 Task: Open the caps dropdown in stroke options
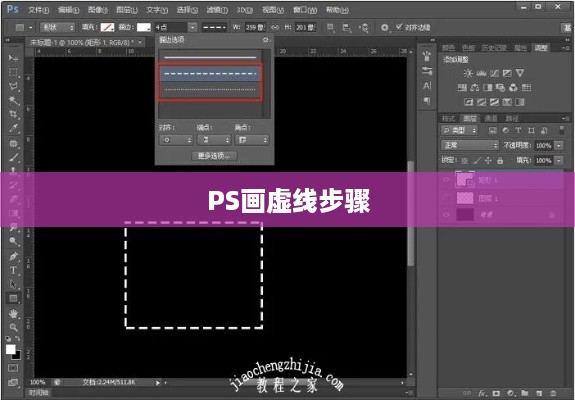point(214,140)
